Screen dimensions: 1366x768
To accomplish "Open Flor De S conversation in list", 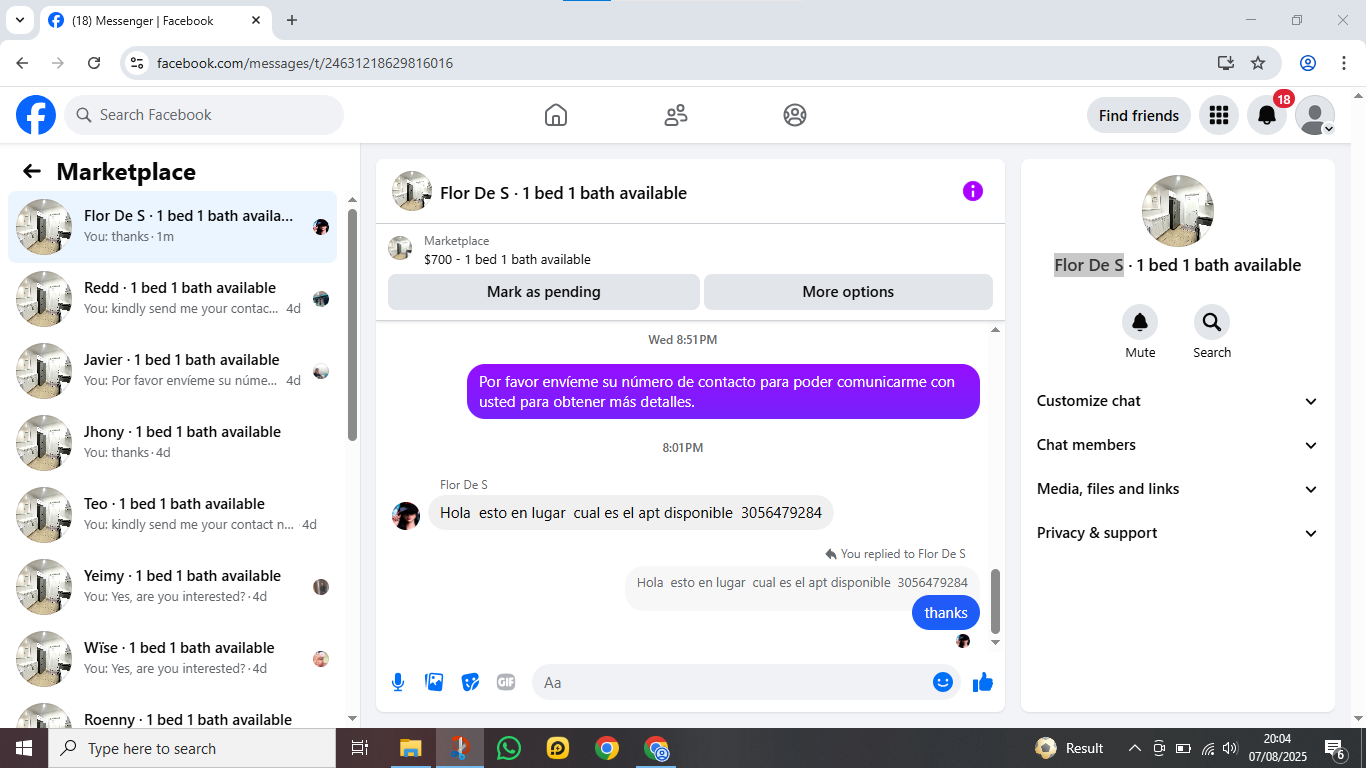I will pos(173,227).
